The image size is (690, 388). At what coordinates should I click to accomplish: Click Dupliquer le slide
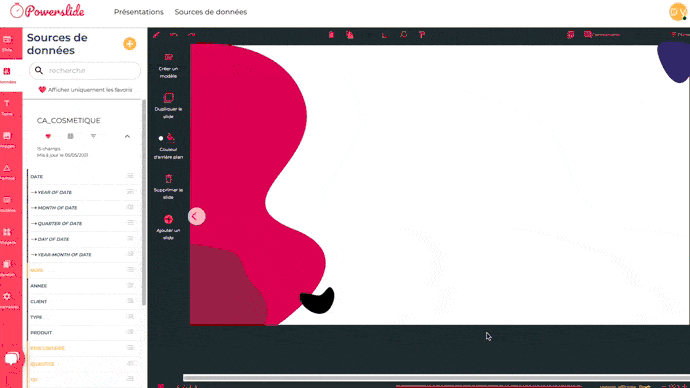click(168, 106)
